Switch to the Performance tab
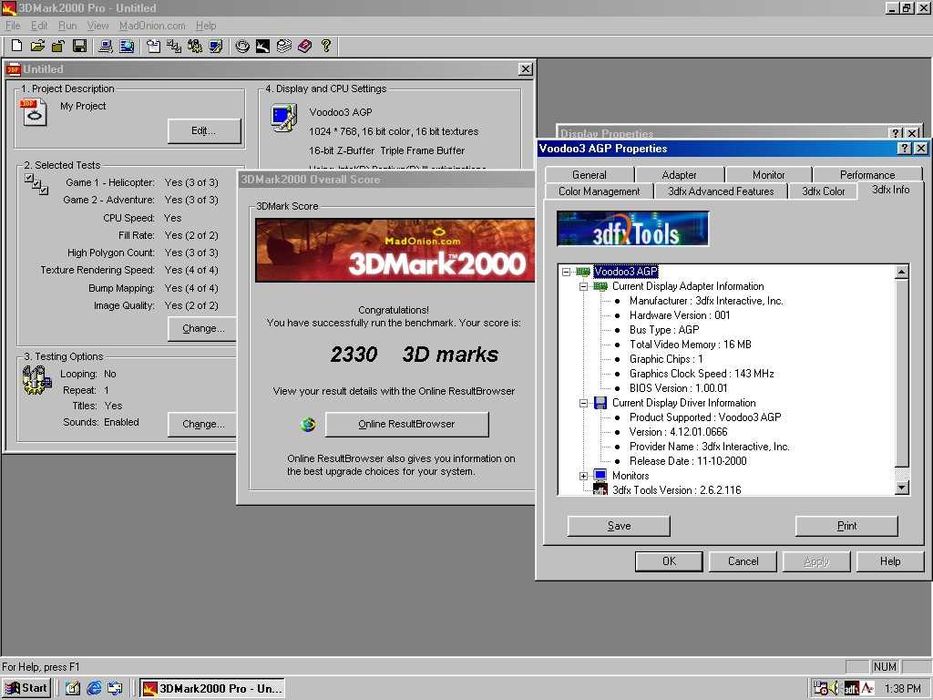 click(x=867, y=175)
